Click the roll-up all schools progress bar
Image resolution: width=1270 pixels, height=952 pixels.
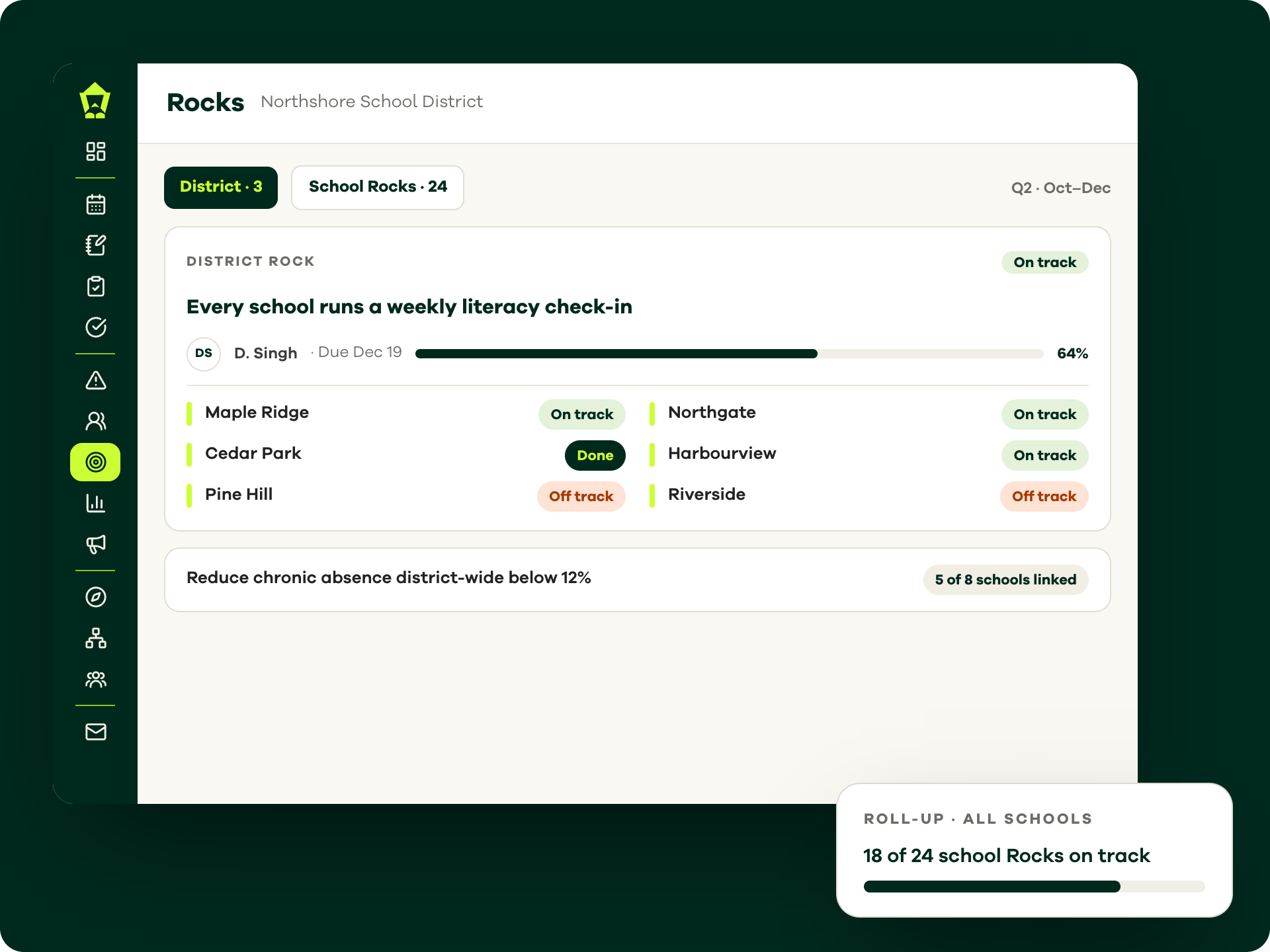point(1035,887)
